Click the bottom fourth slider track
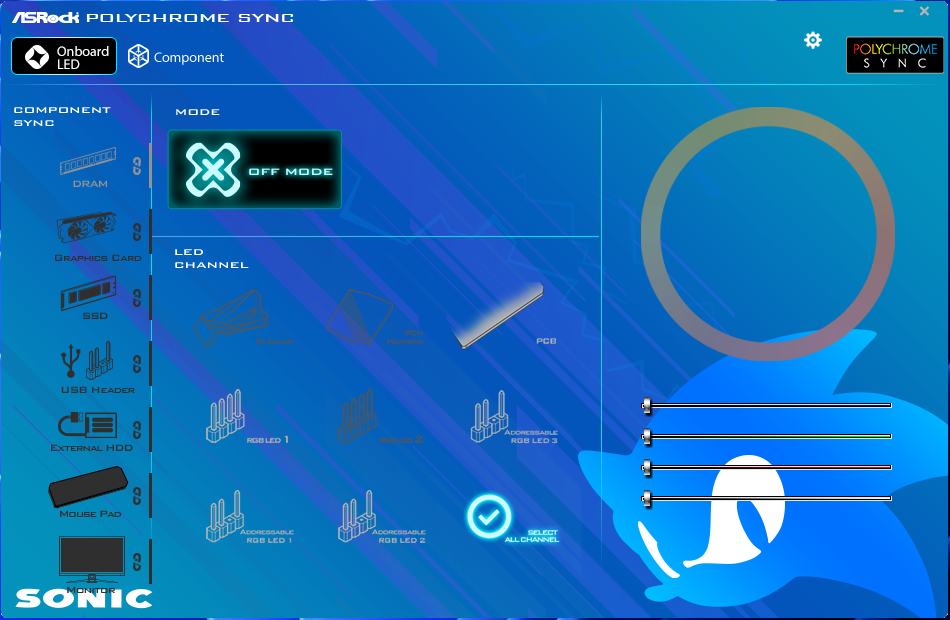950x620 pixels. point(766,498)
